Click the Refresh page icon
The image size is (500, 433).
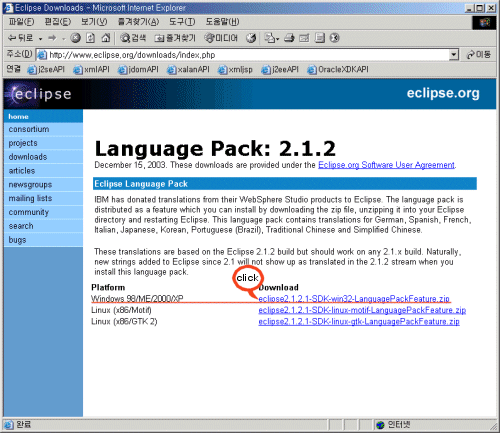[90, 38]
